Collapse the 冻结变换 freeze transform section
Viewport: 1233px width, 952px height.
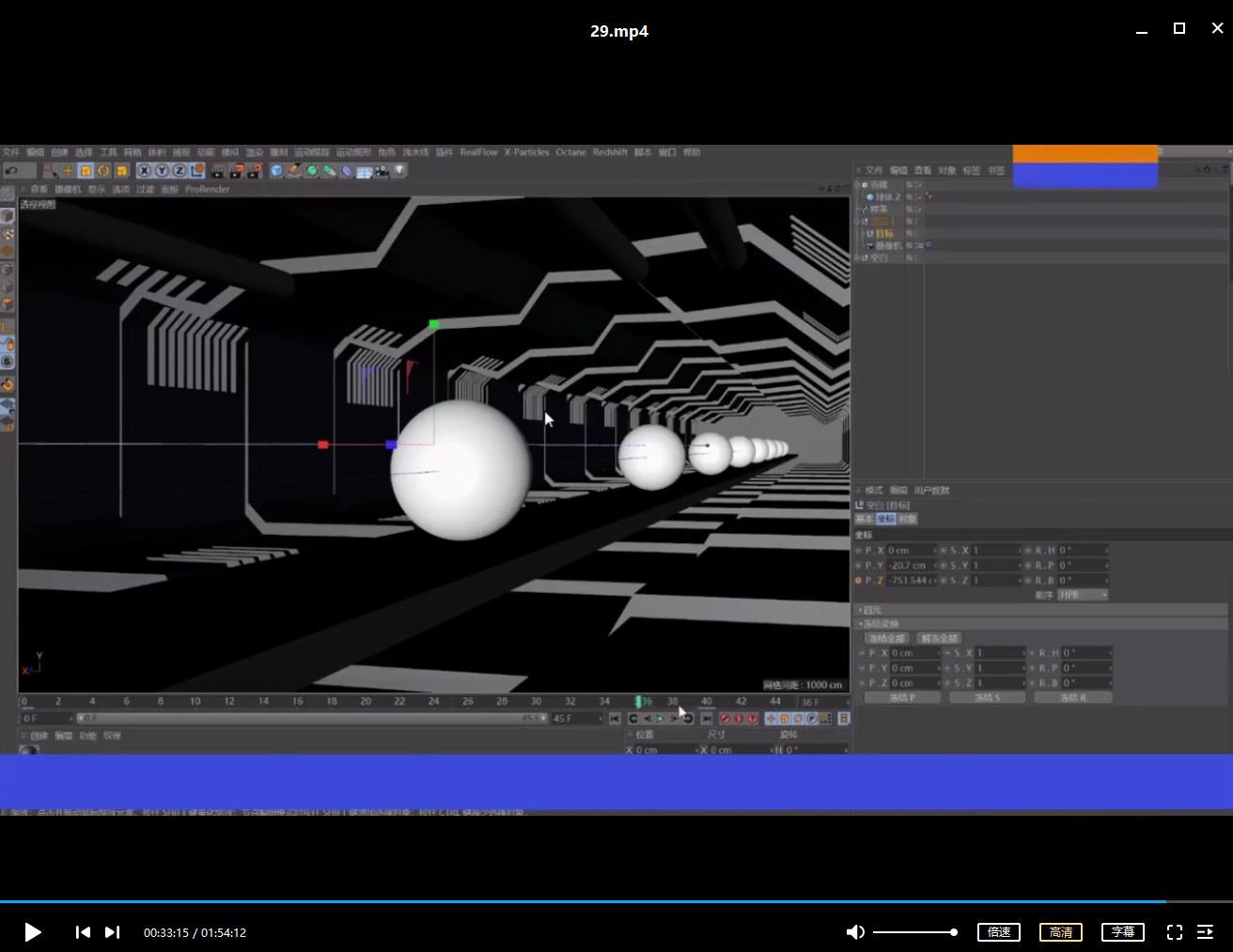[x=880, y=624]
